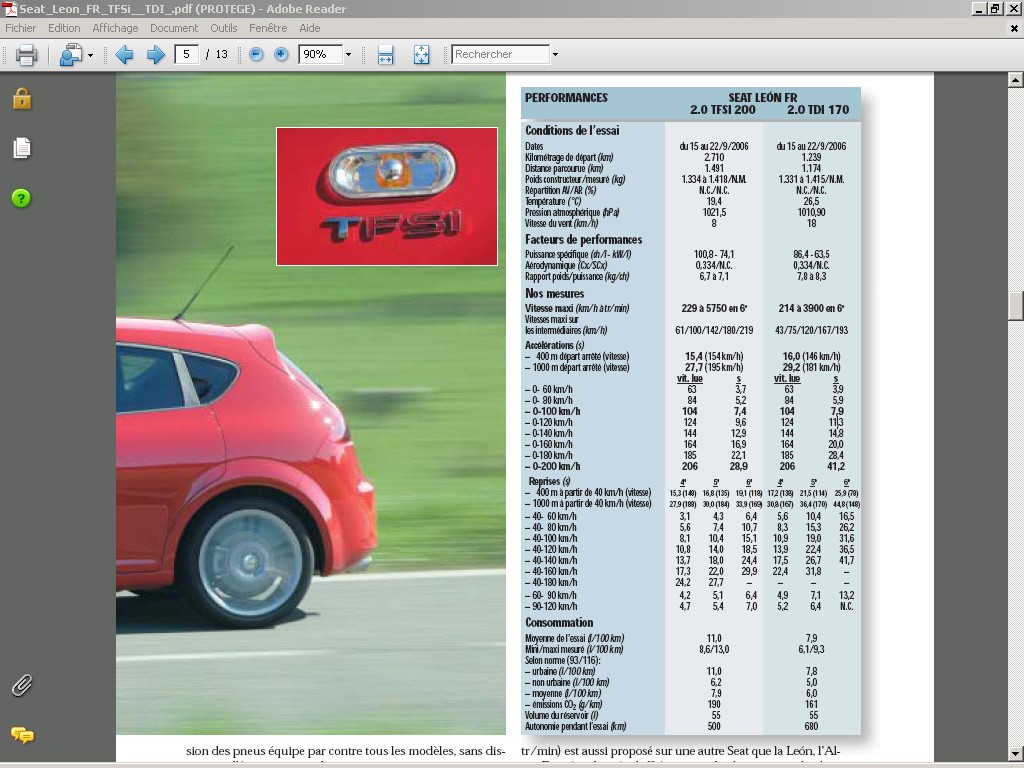1024x768 pixels.
Task: Expand the collaboration tool dropdown arrow
Action: [x=90, y=55]
